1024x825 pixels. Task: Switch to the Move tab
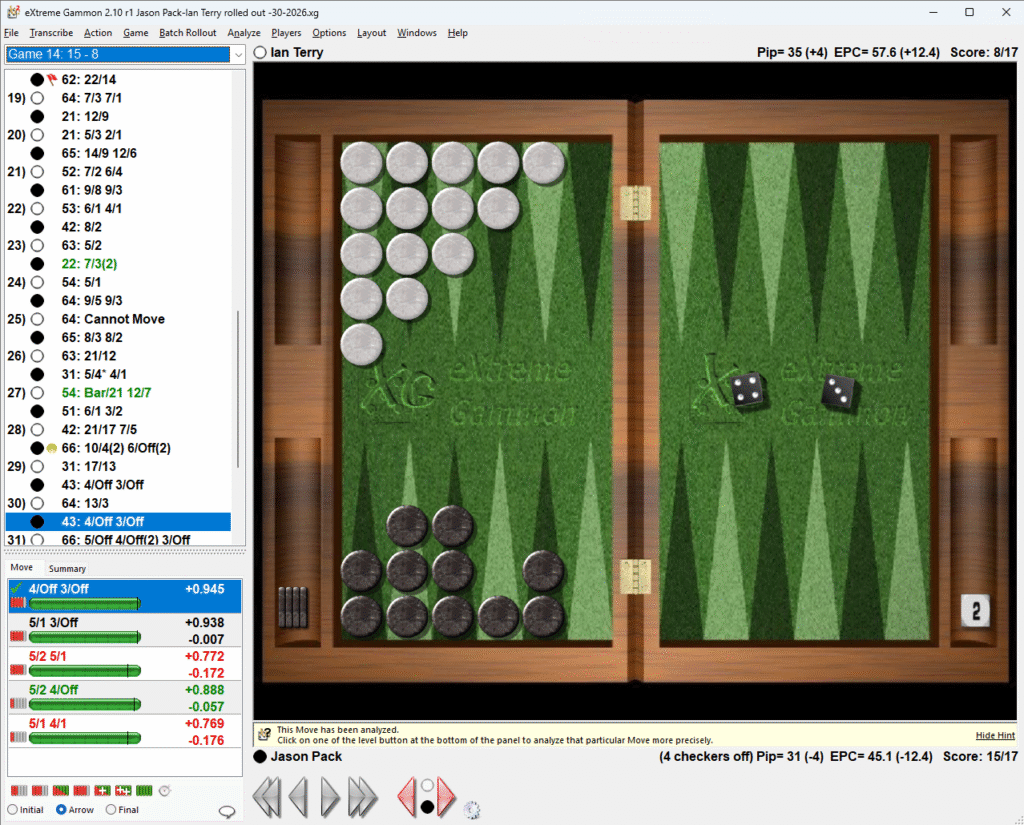tap(22, 568)
